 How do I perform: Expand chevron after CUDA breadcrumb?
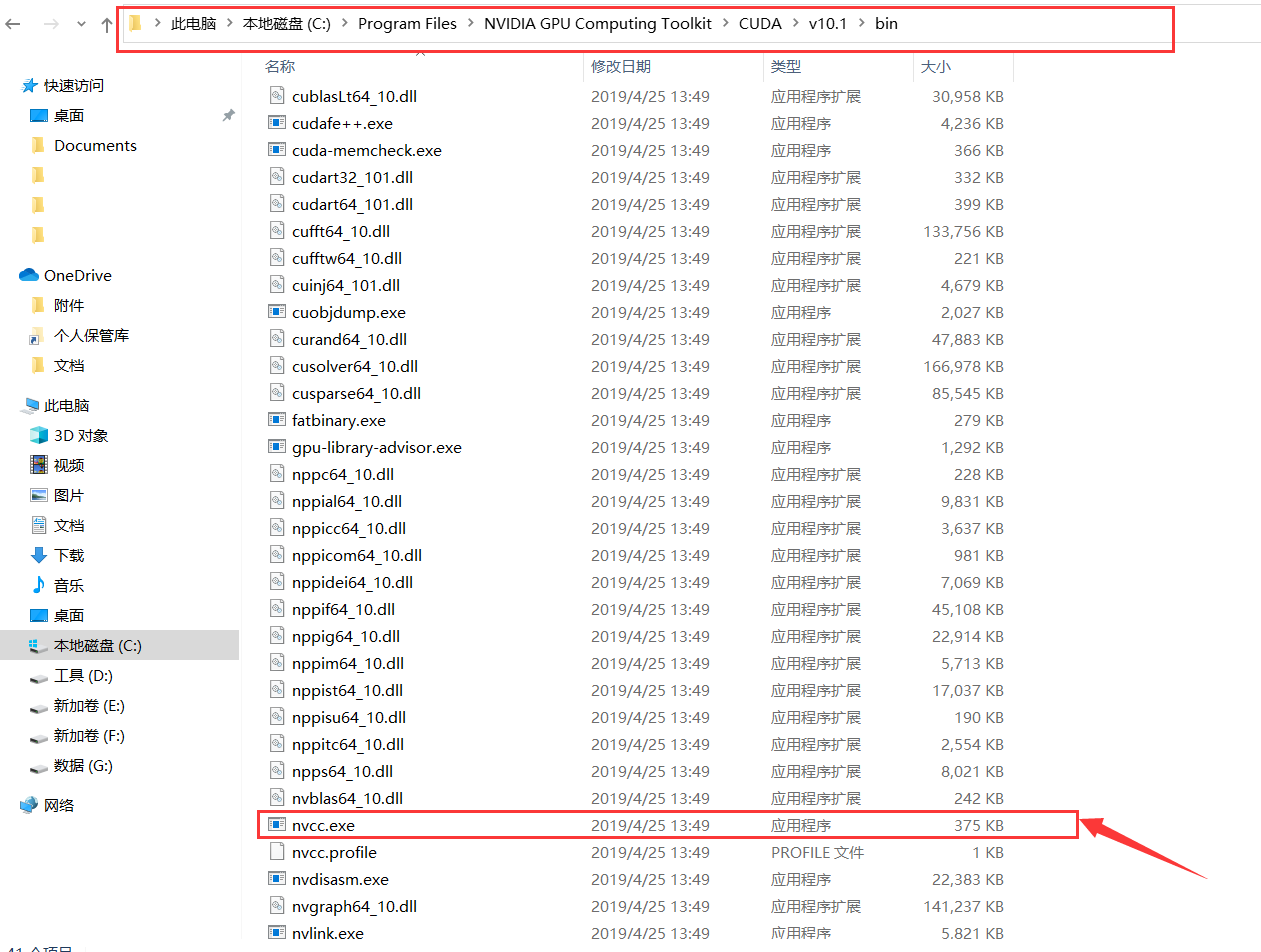796,23
